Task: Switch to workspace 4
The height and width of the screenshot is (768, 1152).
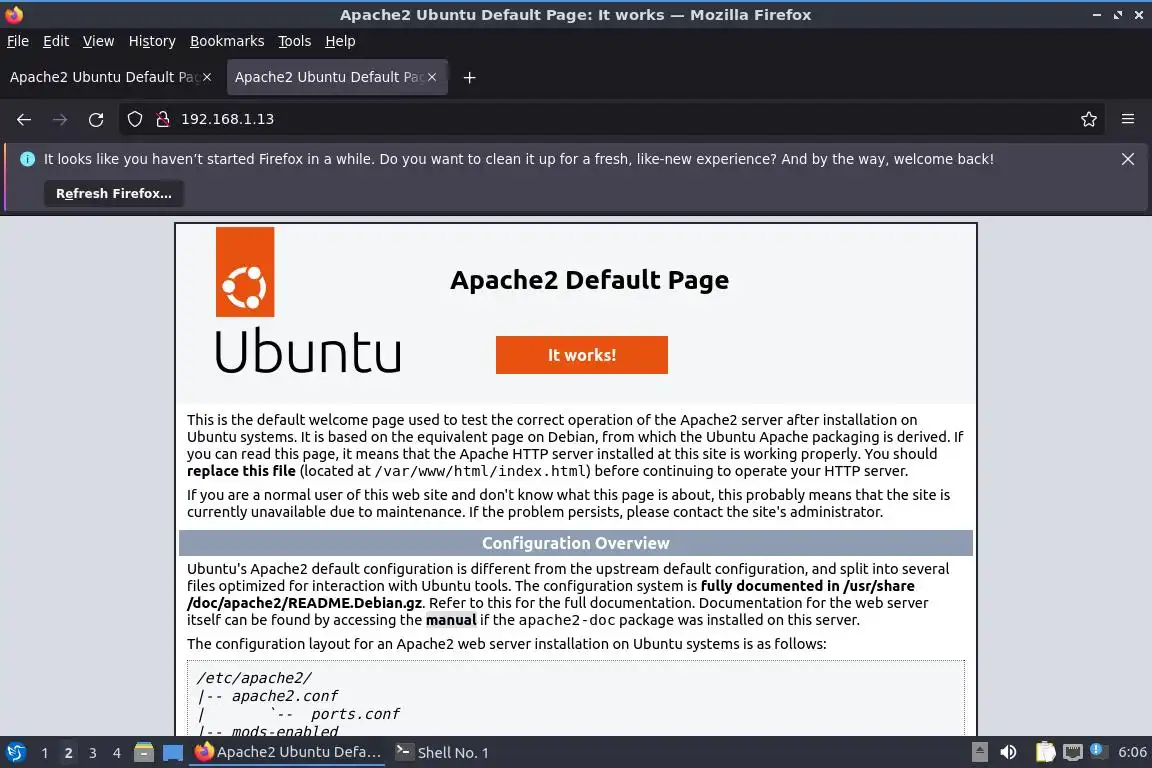Action: click(116, 753)
